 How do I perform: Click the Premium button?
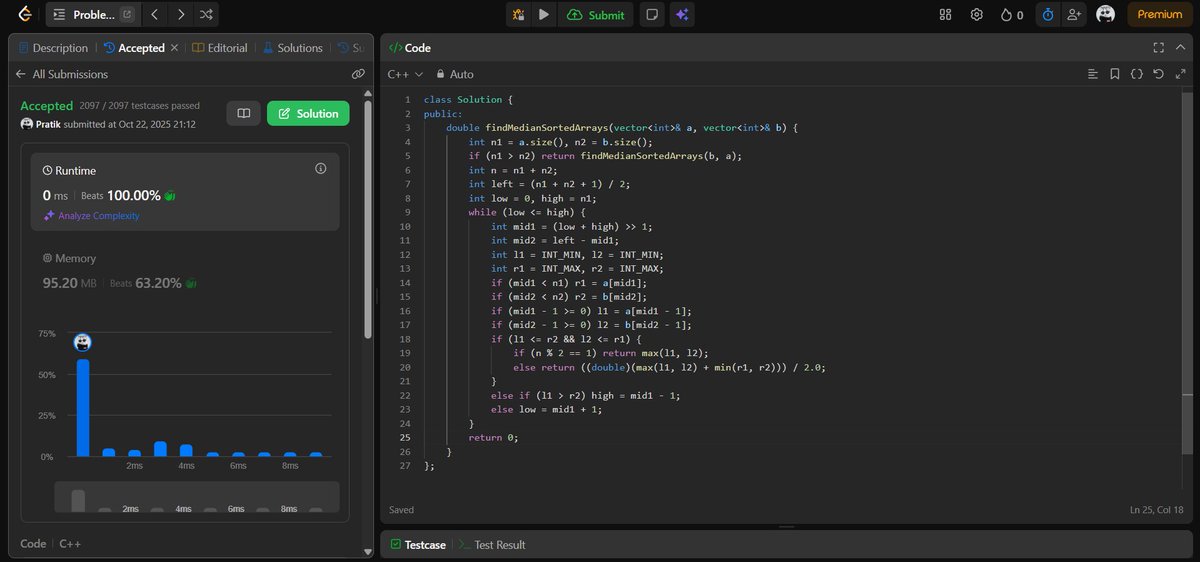pyautogui.click(x=1159, y=14)
